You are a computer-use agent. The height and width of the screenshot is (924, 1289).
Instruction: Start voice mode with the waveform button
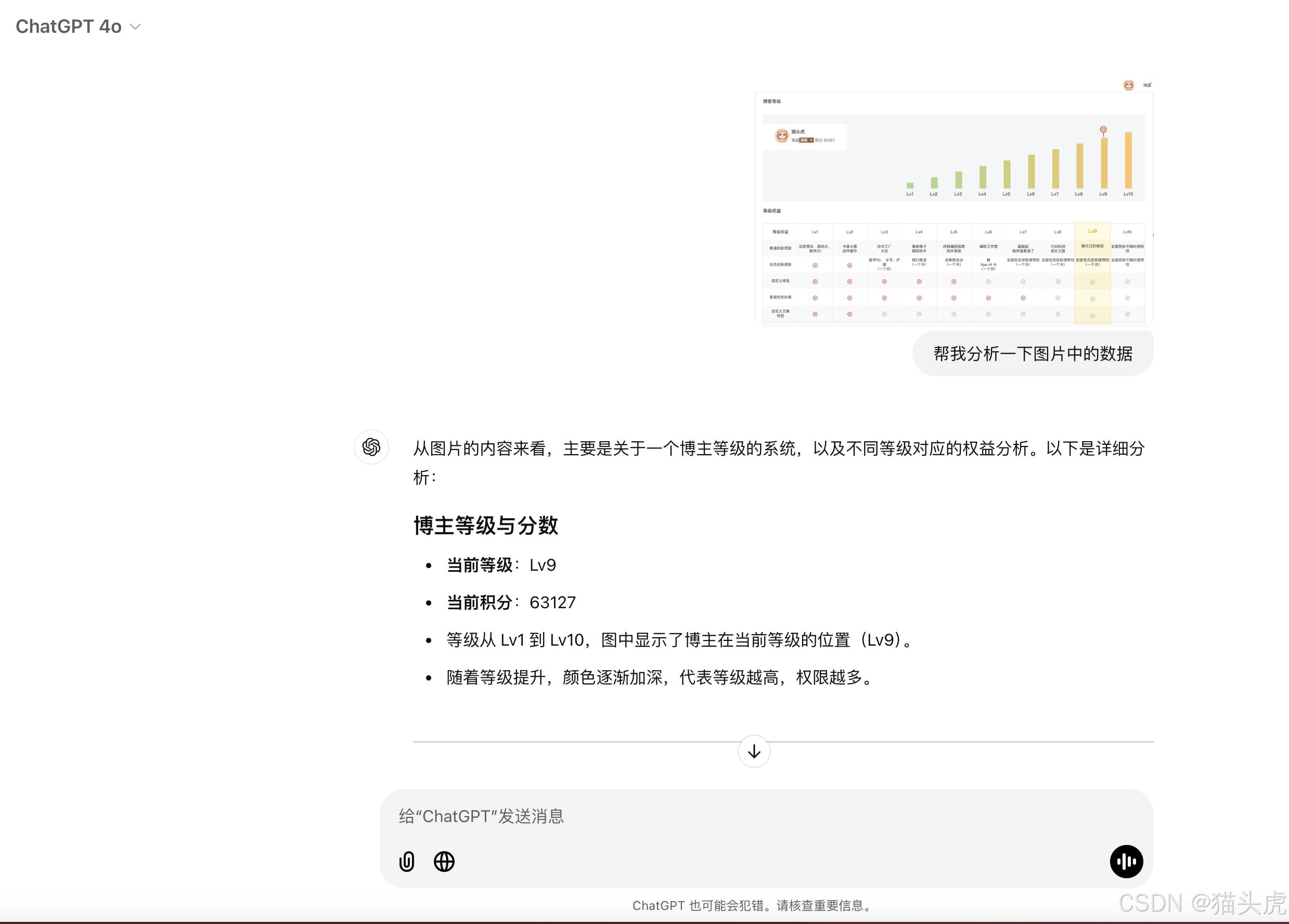tap(1126, 862)
